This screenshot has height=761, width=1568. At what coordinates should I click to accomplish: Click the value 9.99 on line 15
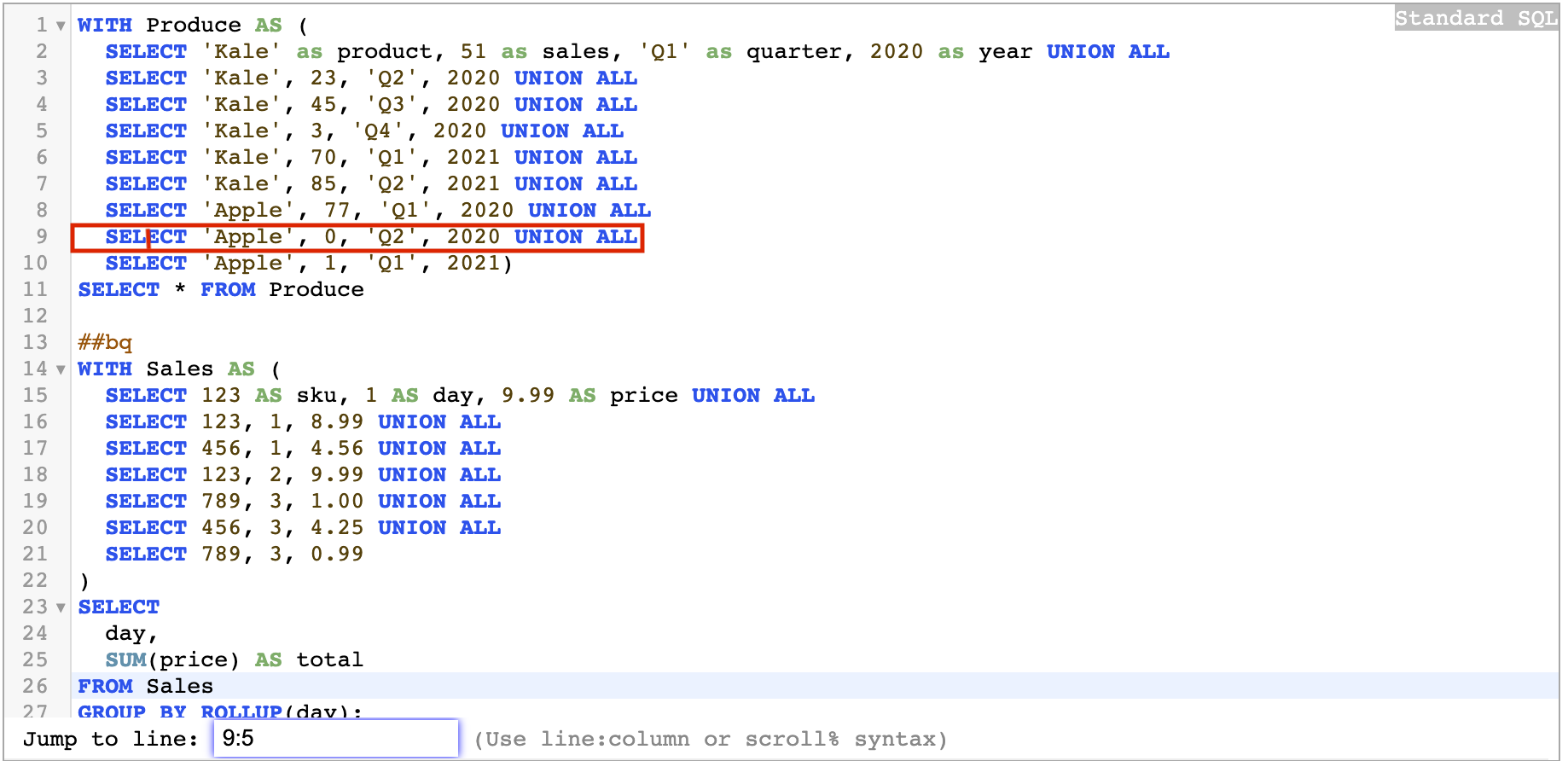pyautogui.click(x=528, y=396)
